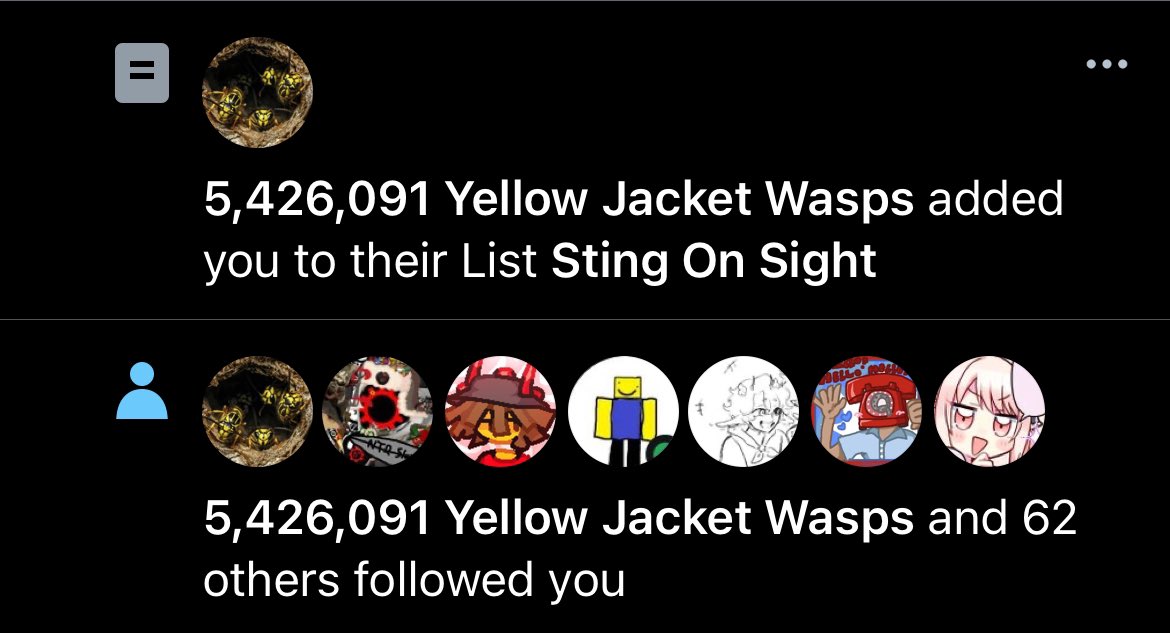This screenshot has height=633, width=1170.
Task: Click the gray list notification icon
Action: (x=142, y=72)
